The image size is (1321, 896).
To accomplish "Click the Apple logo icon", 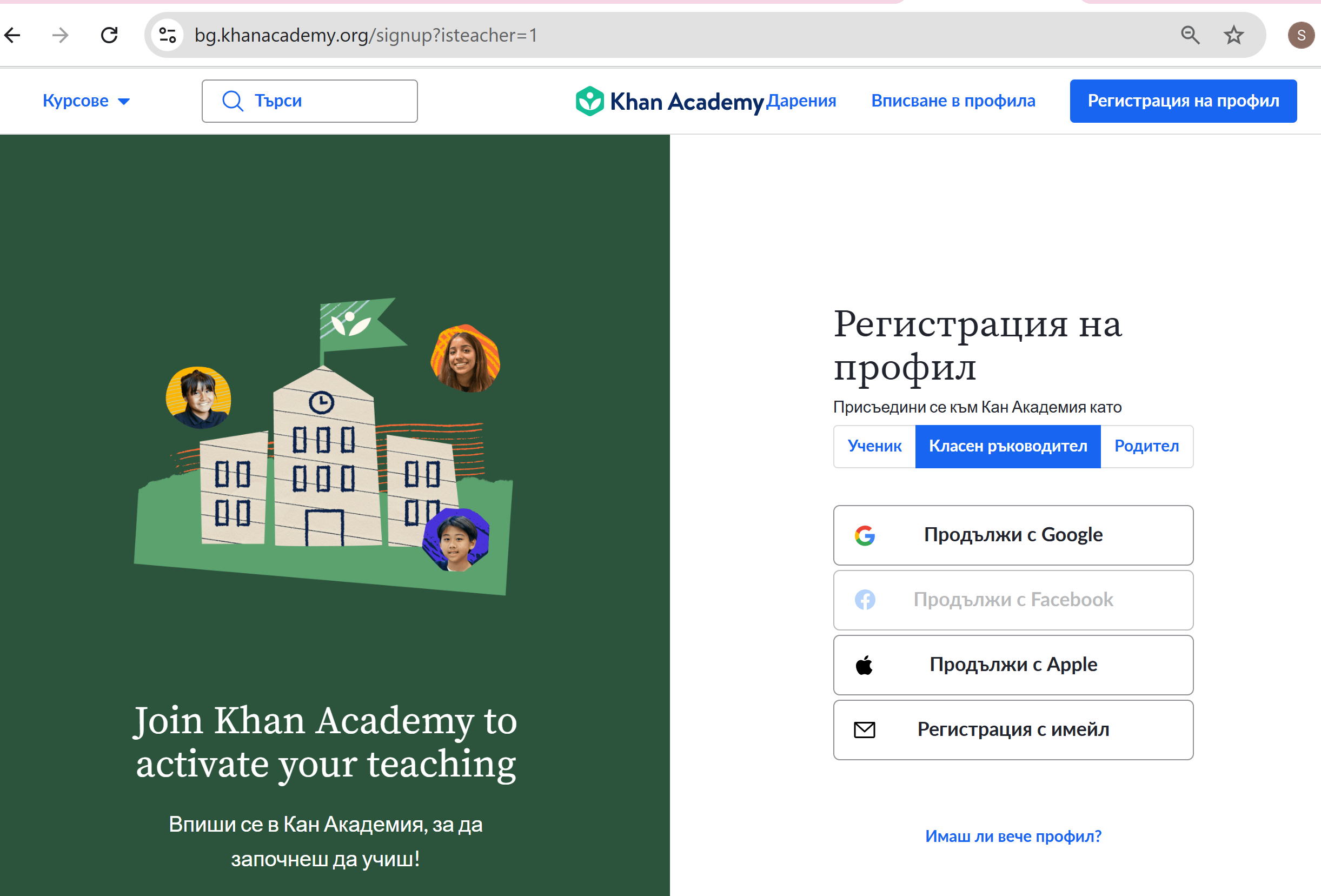I will click(x=864, y=665).
